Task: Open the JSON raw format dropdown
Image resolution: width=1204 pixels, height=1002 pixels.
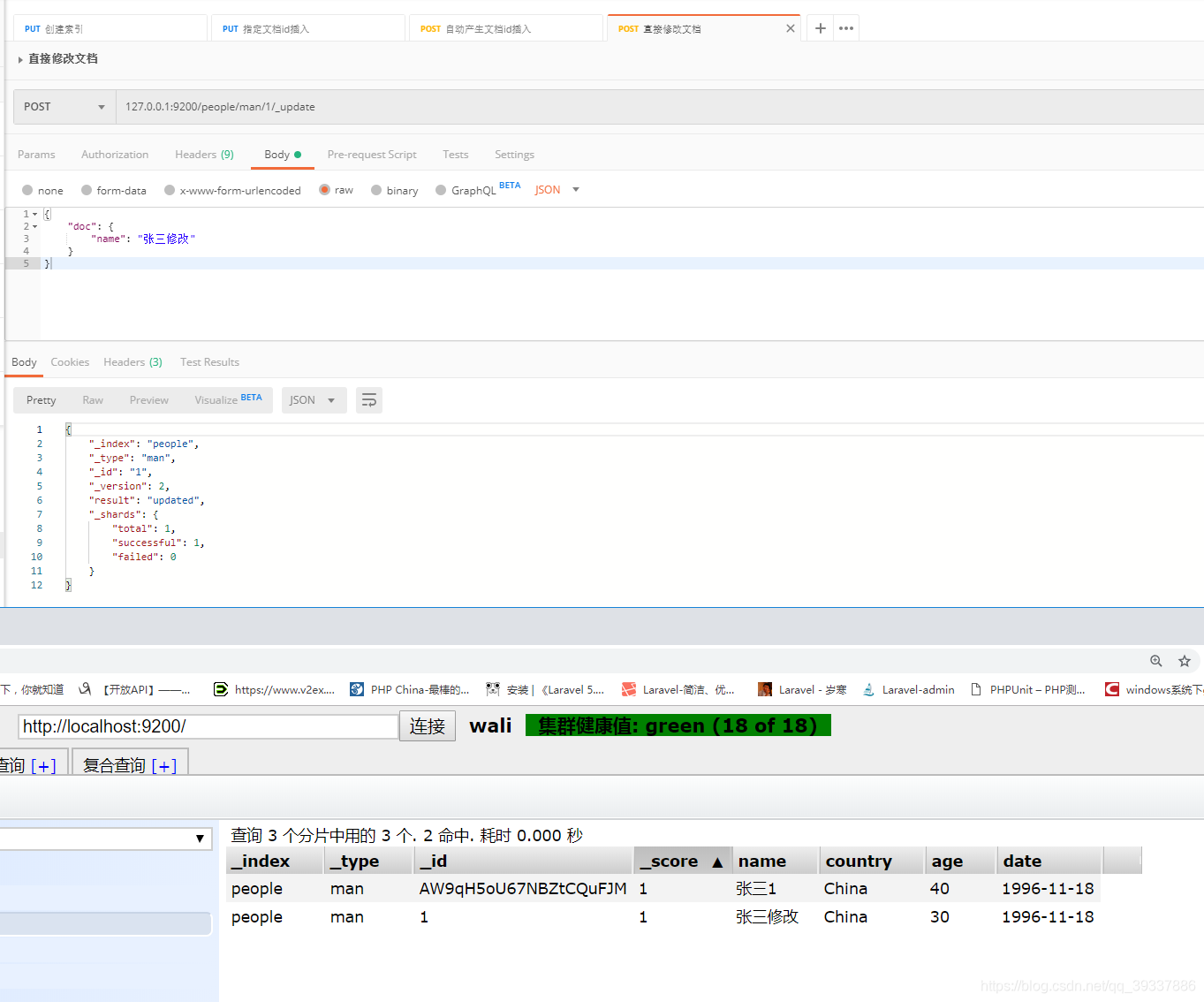Action: pos(557,190)
